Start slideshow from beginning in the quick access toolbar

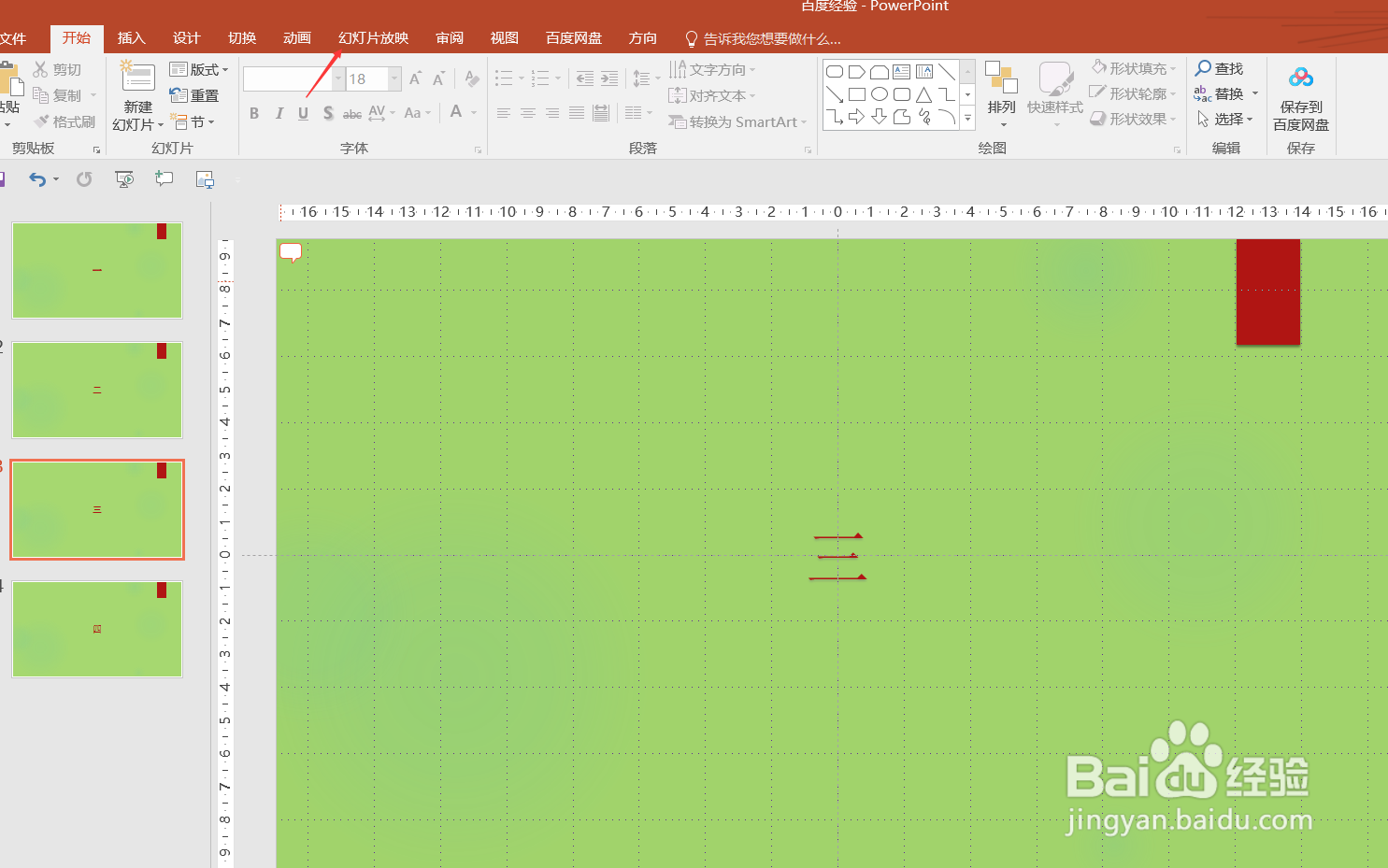pos(124,178)
